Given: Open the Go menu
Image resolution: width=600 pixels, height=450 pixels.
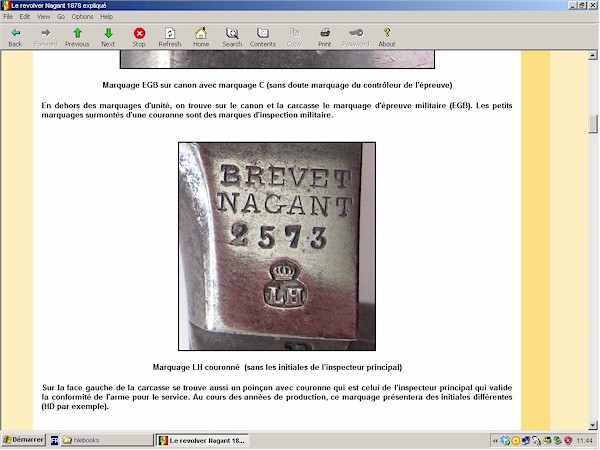Looking at the screenshot, I should [x=61, y=16].
